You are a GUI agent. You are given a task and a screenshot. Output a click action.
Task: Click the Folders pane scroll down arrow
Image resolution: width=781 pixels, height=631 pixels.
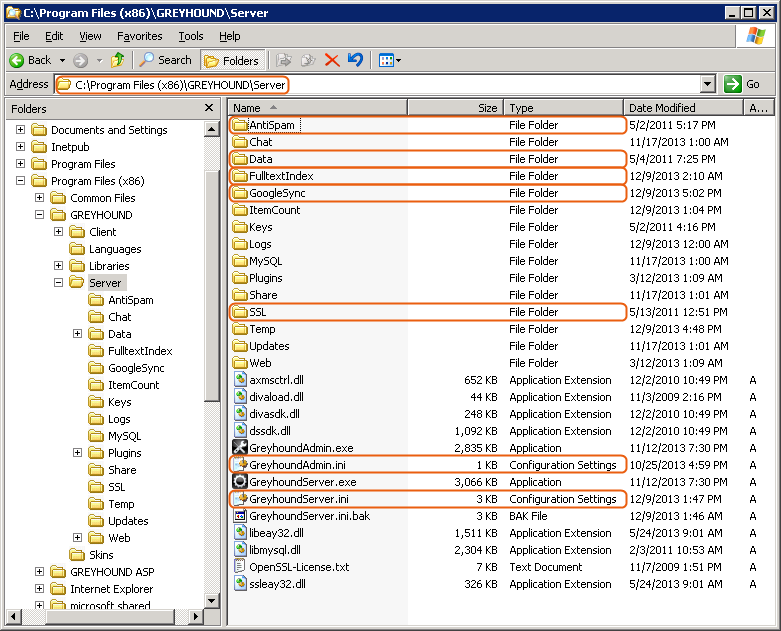(x=212, y=600)
